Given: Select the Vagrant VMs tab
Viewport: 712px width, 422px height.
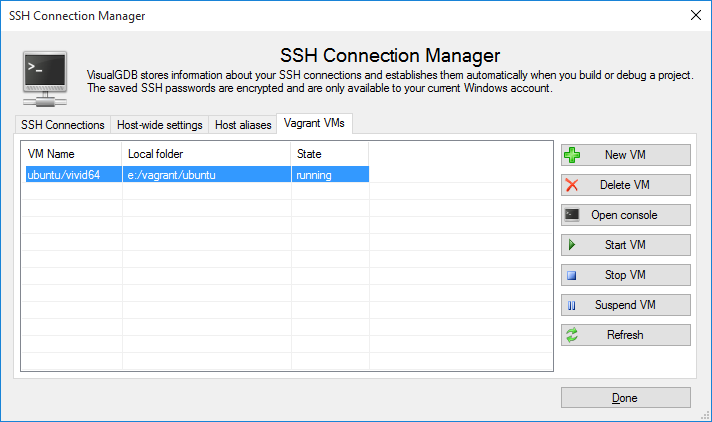Looking at the screenshot, I should point(314,123).
